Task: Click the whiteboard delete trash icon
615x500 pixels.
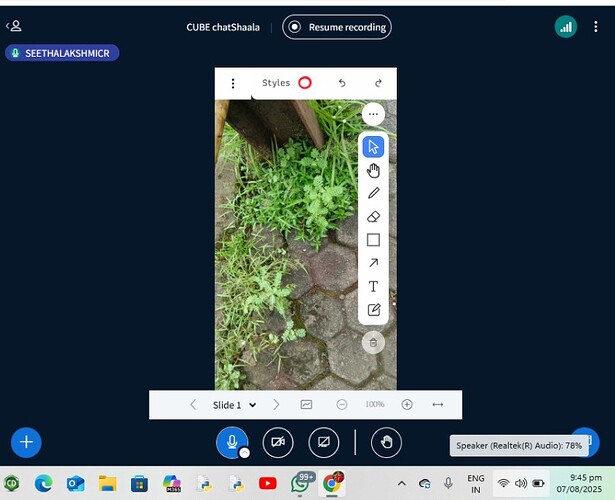Action: click(373, 342)
